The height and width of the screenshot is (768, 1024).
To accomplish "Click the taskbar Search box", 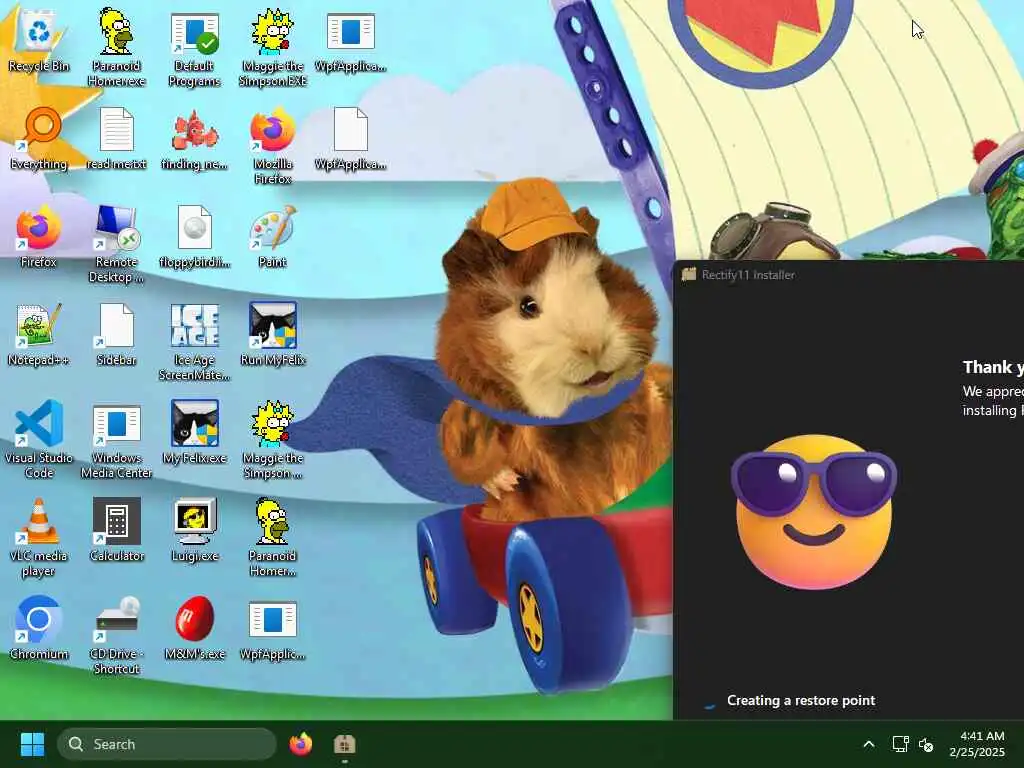I will pos(167,744).
